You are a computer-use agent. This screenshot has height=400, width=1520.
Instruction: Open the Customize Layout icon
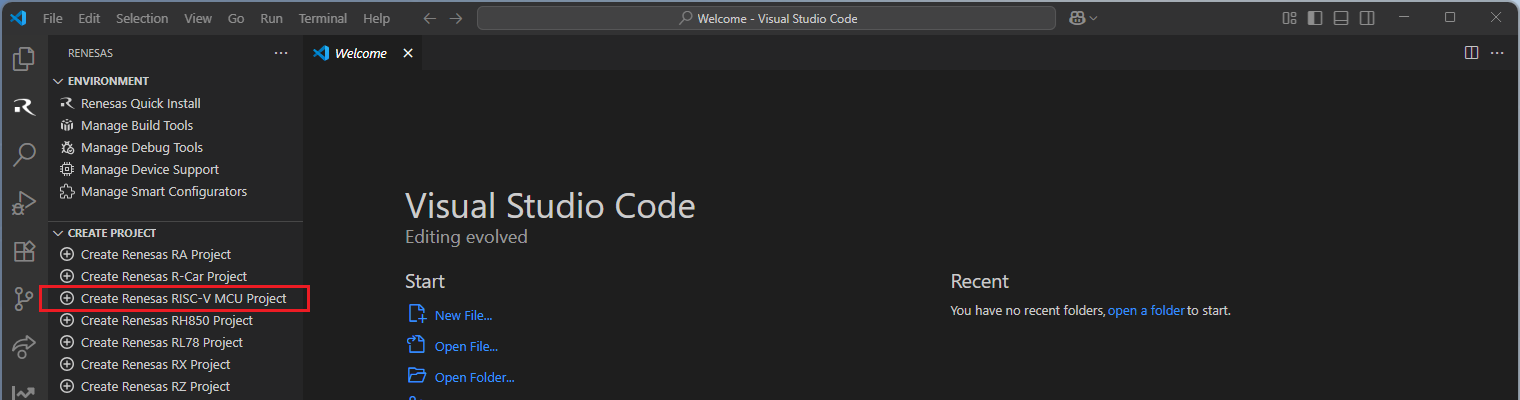tap(1290, 18)
